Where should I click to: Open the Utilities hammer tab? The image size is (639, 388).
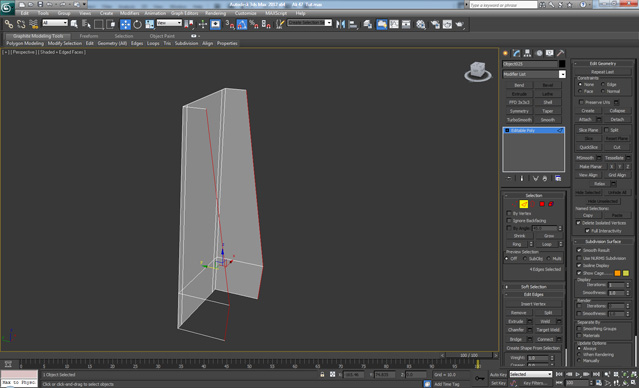[561, 53]
